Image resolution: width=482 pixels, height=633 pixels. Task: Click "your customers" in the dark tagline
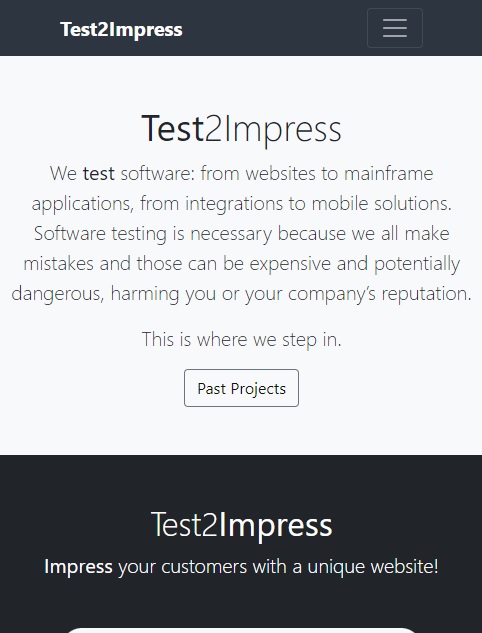[x=182, y=567]
